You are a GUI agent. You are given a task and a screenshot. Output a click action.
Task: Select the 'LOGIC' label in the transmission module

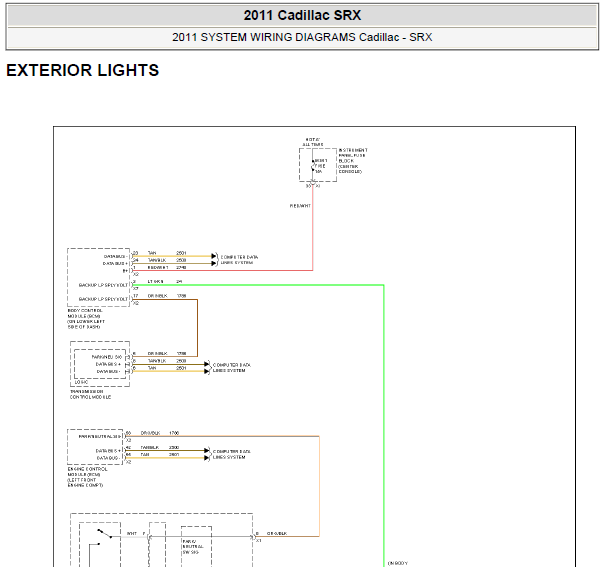point(81,382)
